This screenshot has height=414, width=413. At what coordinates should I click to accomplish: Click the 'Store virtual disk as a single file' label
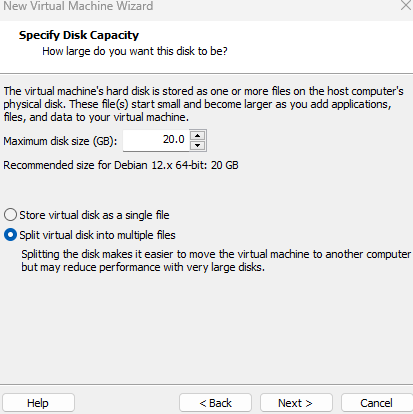[x=94, y=215]
